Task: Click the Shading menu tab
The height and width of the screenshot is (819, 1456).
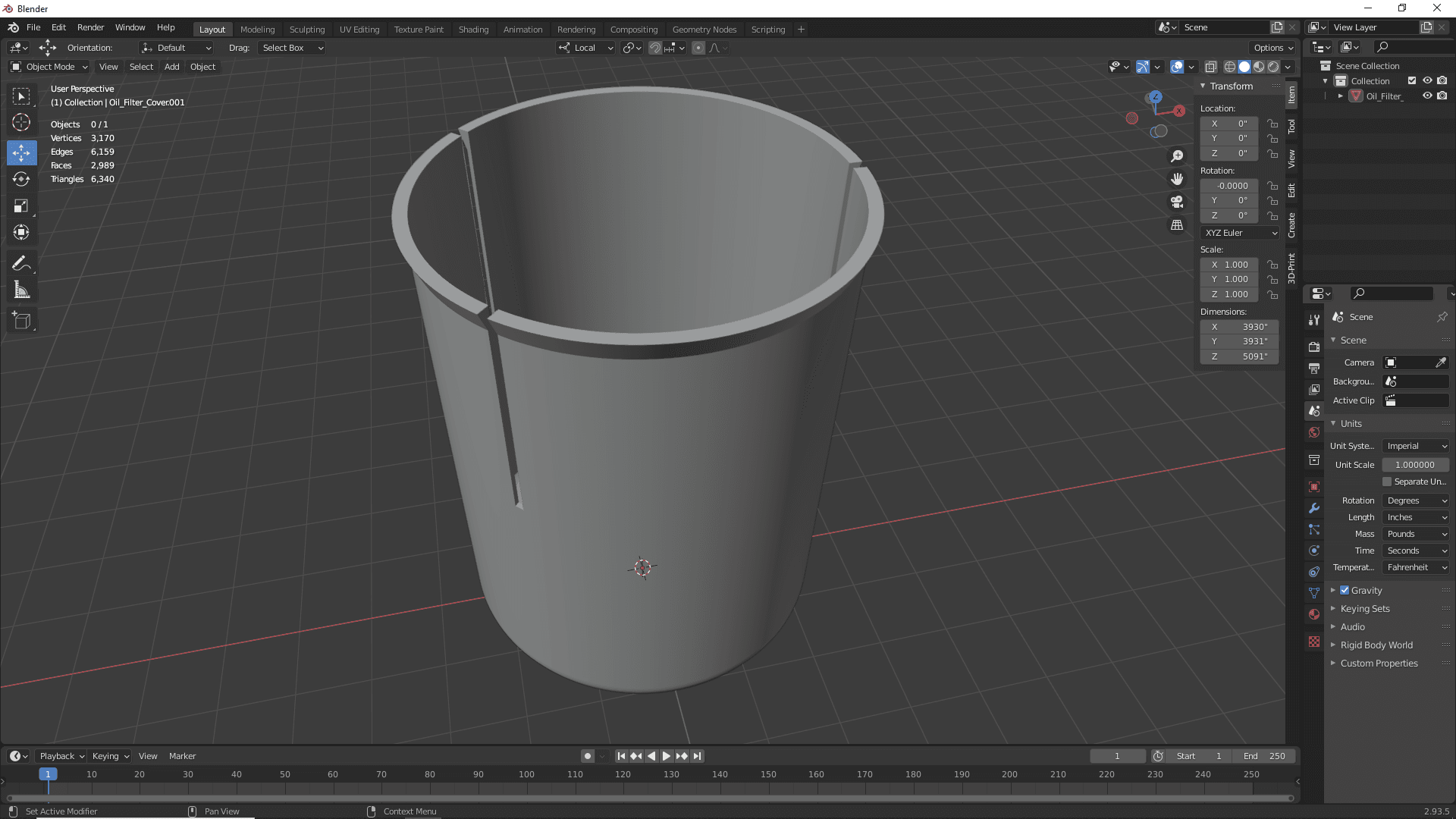Action: pos(473,28)
